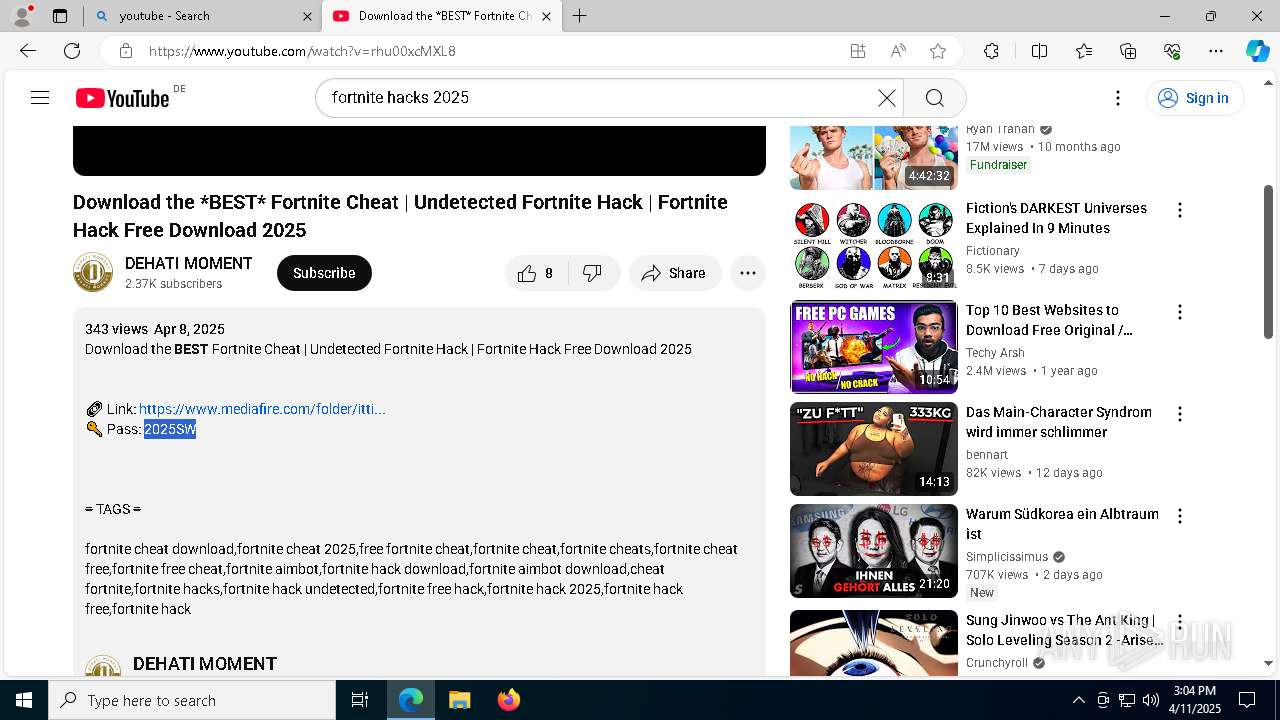1280x720 pixels.
Task: Open the Simplicissimus channel name
Action: click(x=1007, y=557)
